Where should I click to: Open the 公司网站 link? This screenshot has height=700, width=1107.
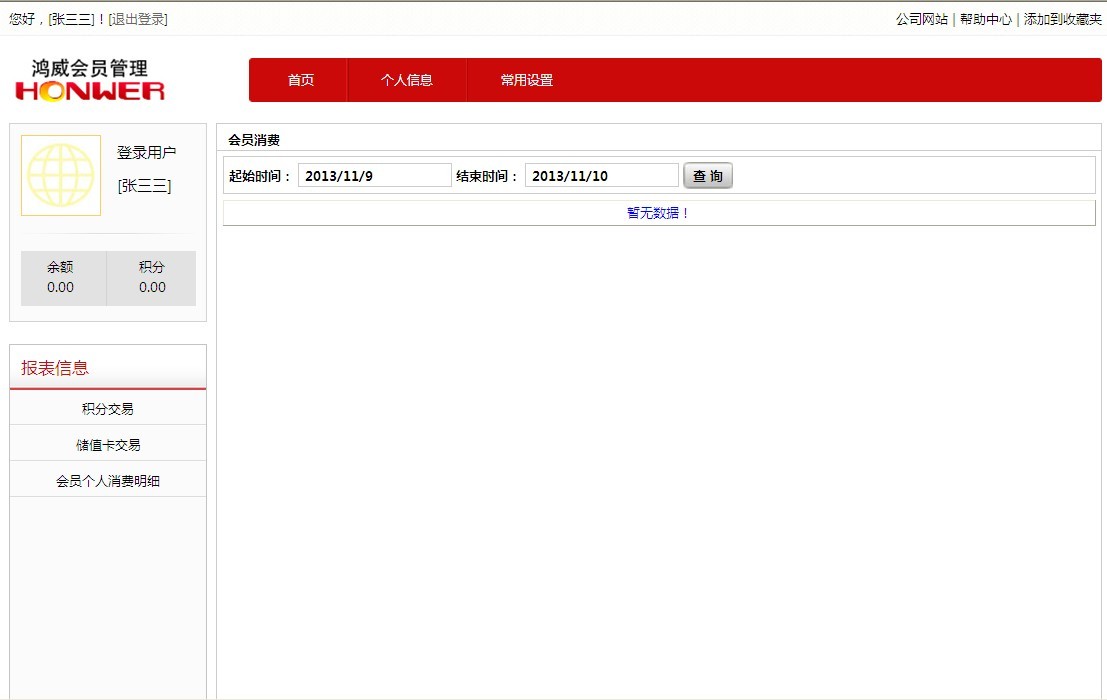coord(921,19)
